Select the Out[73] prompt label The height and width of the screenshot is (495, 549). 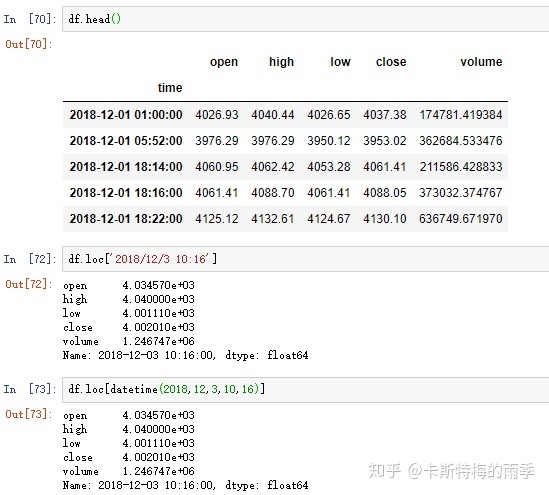(x=28, y=414)
